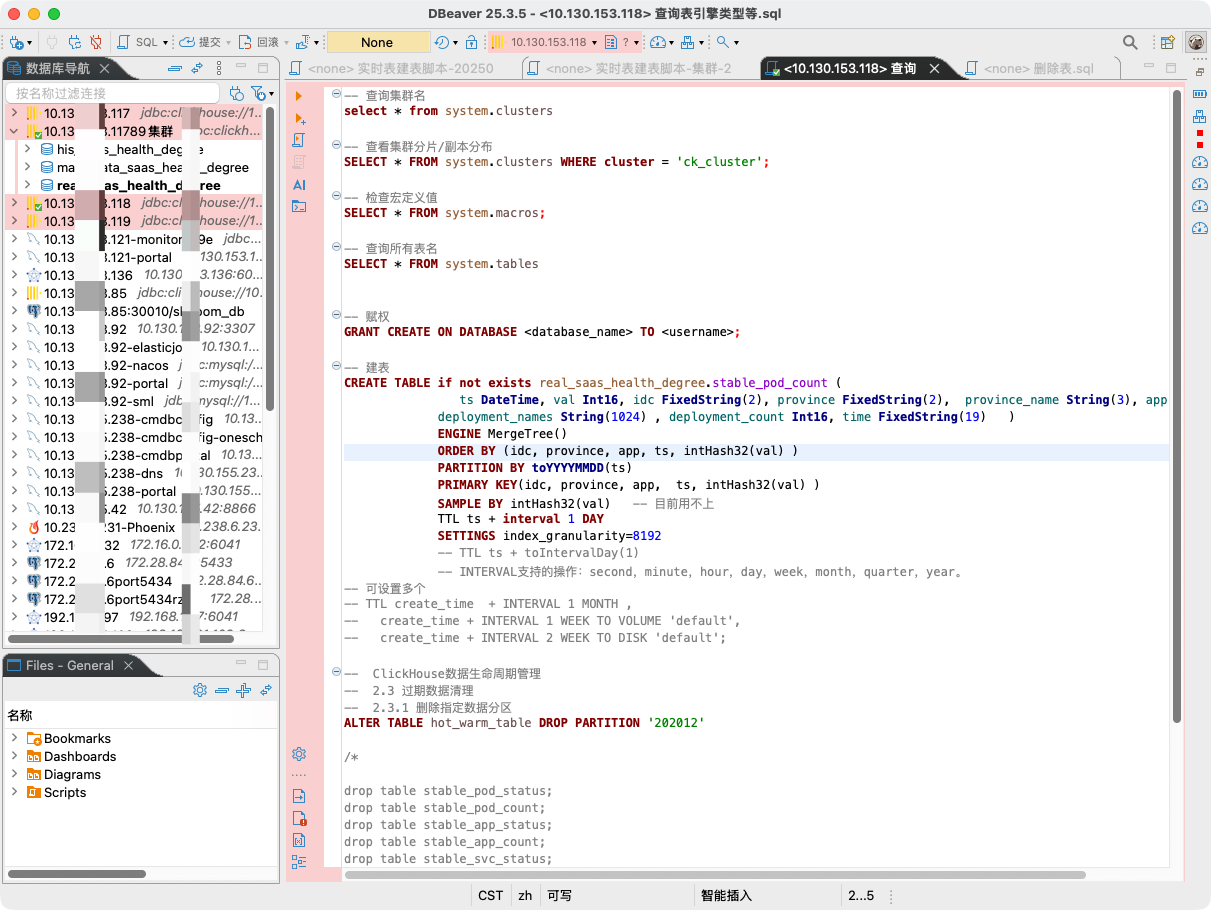Collapse the fold marker beside 建表 comment
Screen dimensions: 1211x910
(x=334, y=366)
